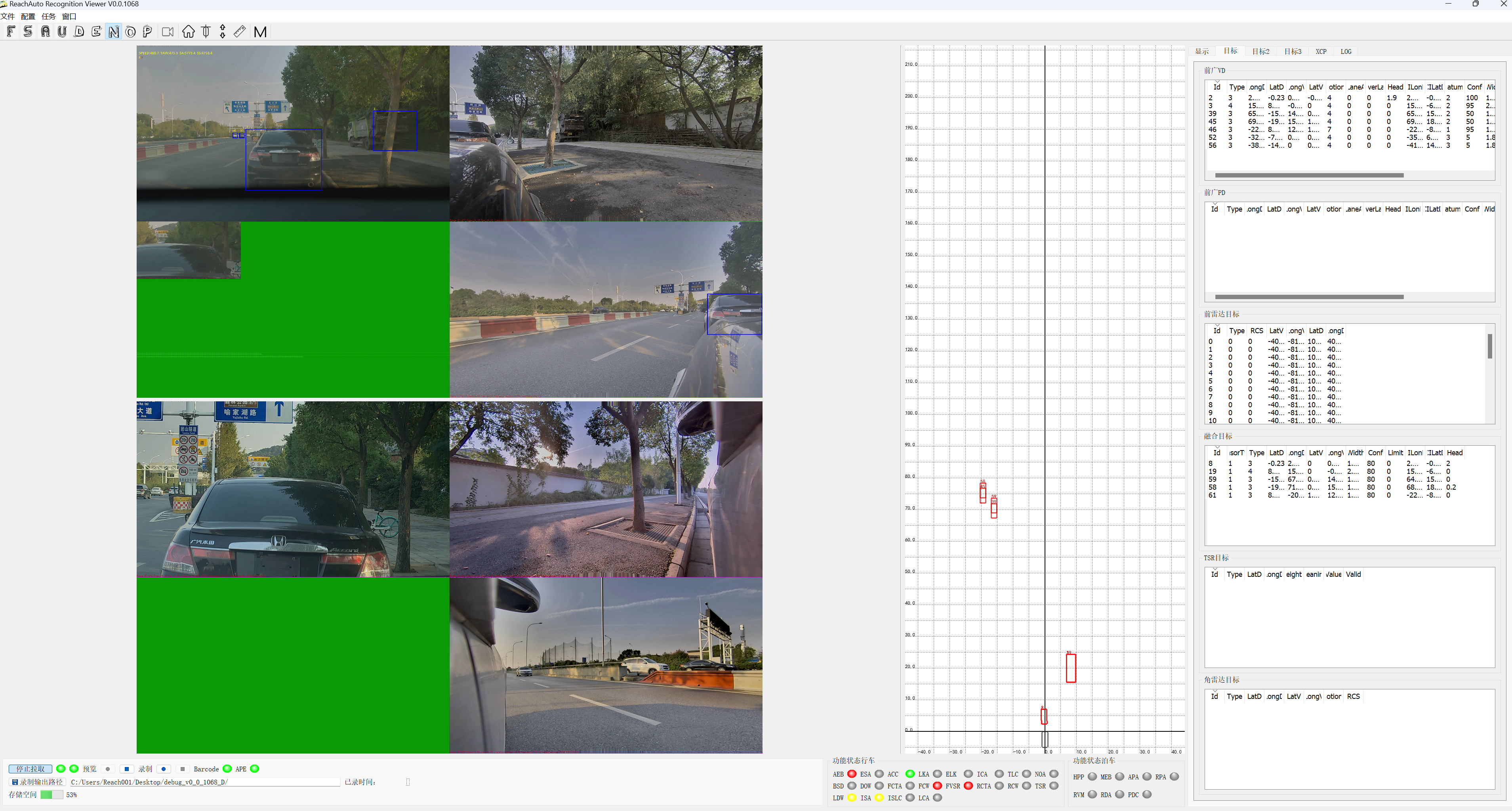Click the 存储空间 progress bar
The width and height of the screenshot is (1512, 811).
point(51,794)
